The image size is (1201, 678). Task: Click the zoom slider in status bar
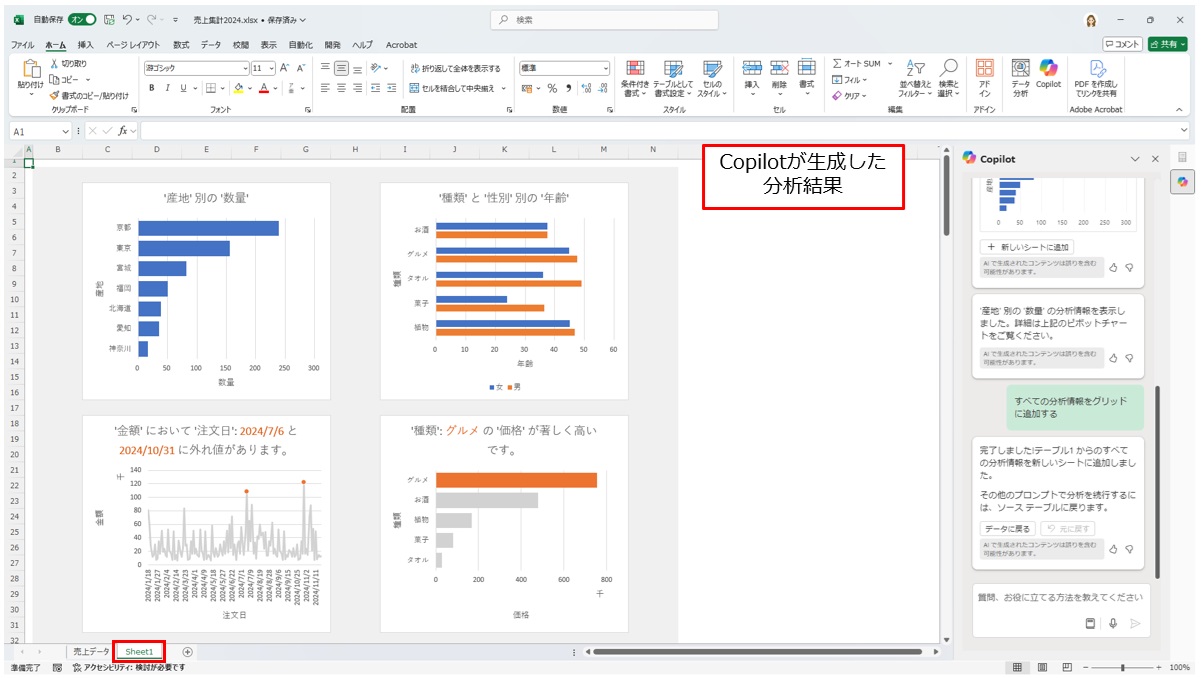pyautogui.click(x=1121, y=667)
